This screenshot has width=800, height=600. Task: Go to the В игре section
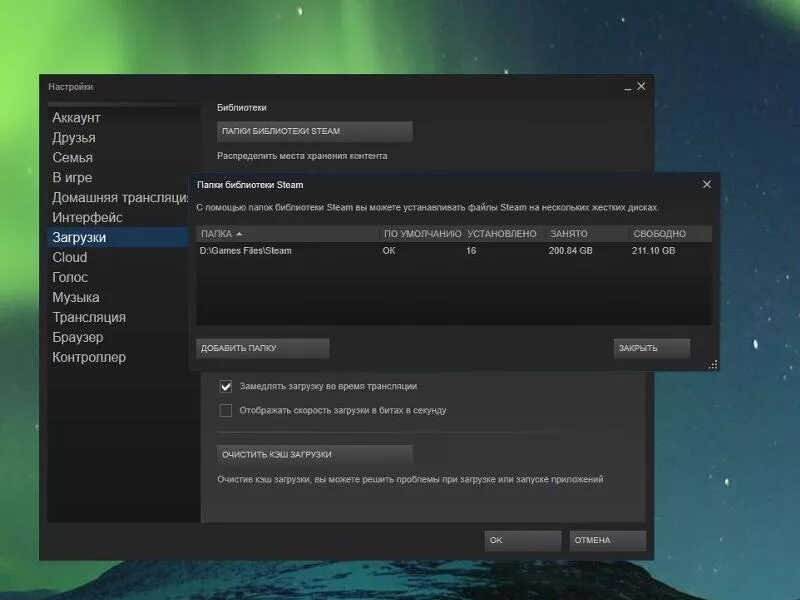72,177
